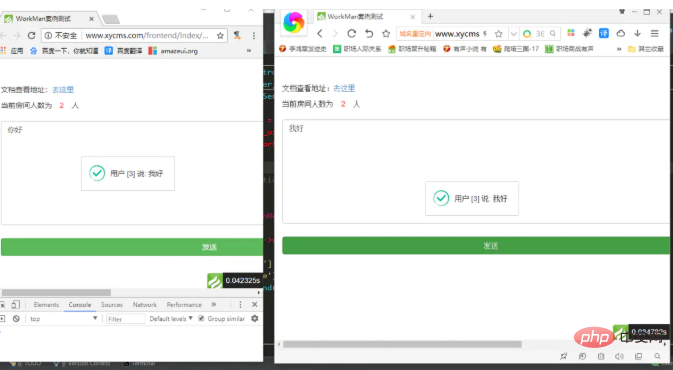Click the 去这里 link in right window
This screenshot has width=673, height=370.
click(x=344, y=88)
